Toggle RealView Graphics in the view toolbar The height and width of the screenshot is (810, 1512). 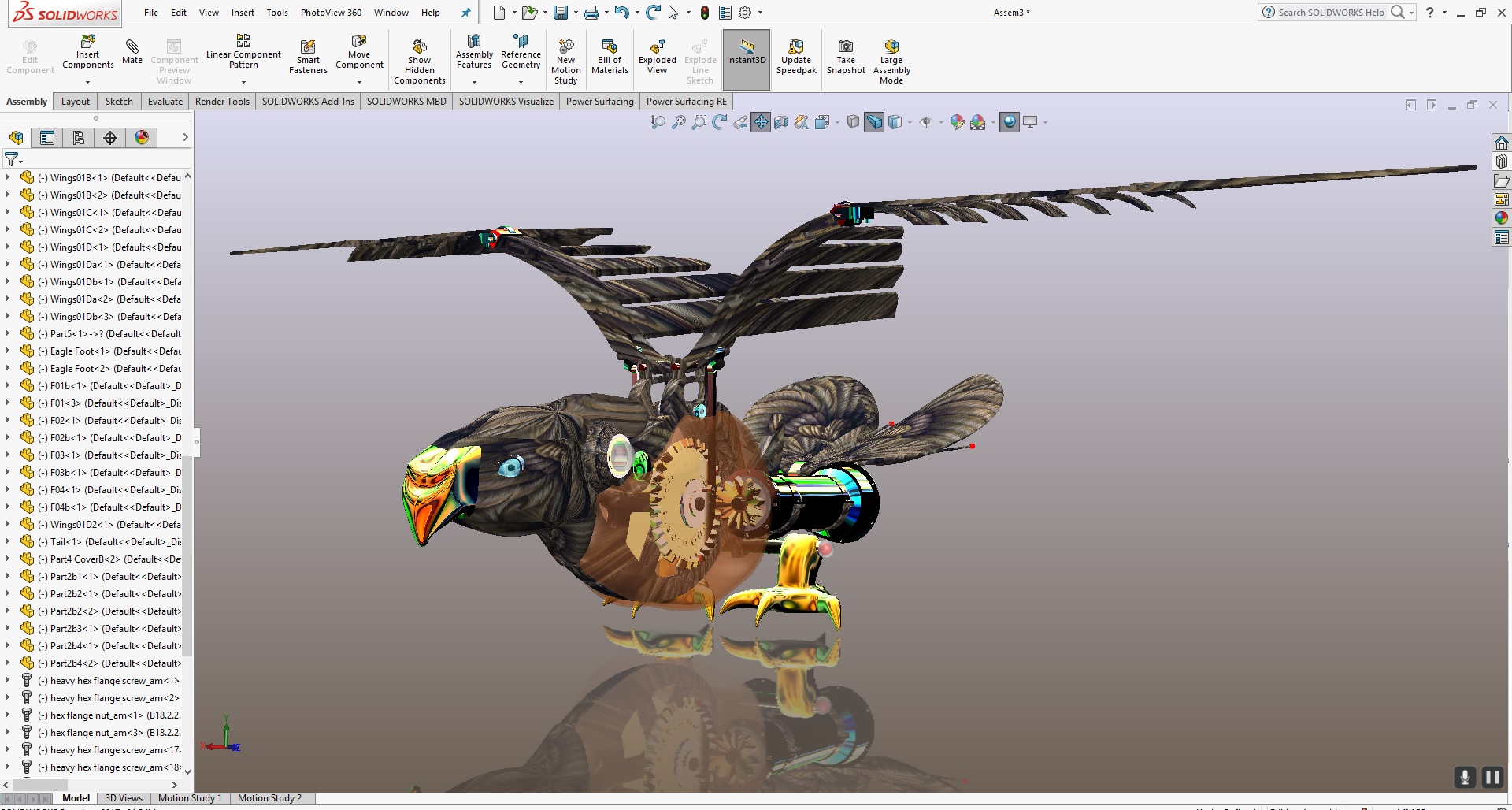click(x=1009, y=122)
